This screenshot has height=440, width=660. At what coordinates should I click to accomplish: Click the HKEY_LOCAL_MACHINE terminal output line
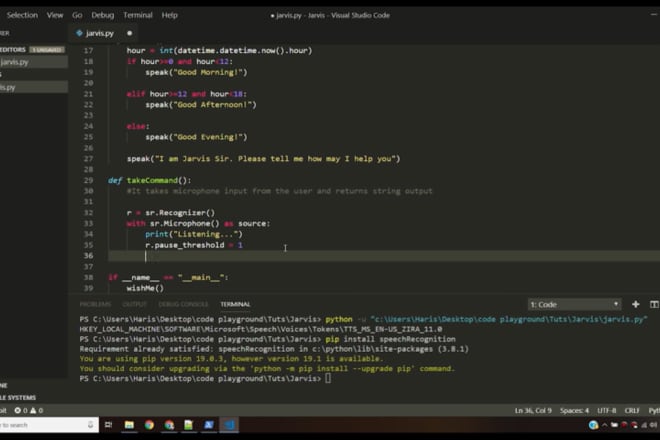[x=261, y=329]
